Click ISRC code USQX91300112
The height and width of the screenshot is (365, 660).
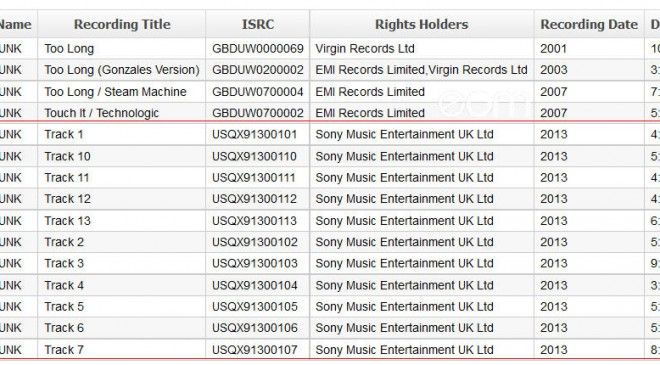[255, 199]
